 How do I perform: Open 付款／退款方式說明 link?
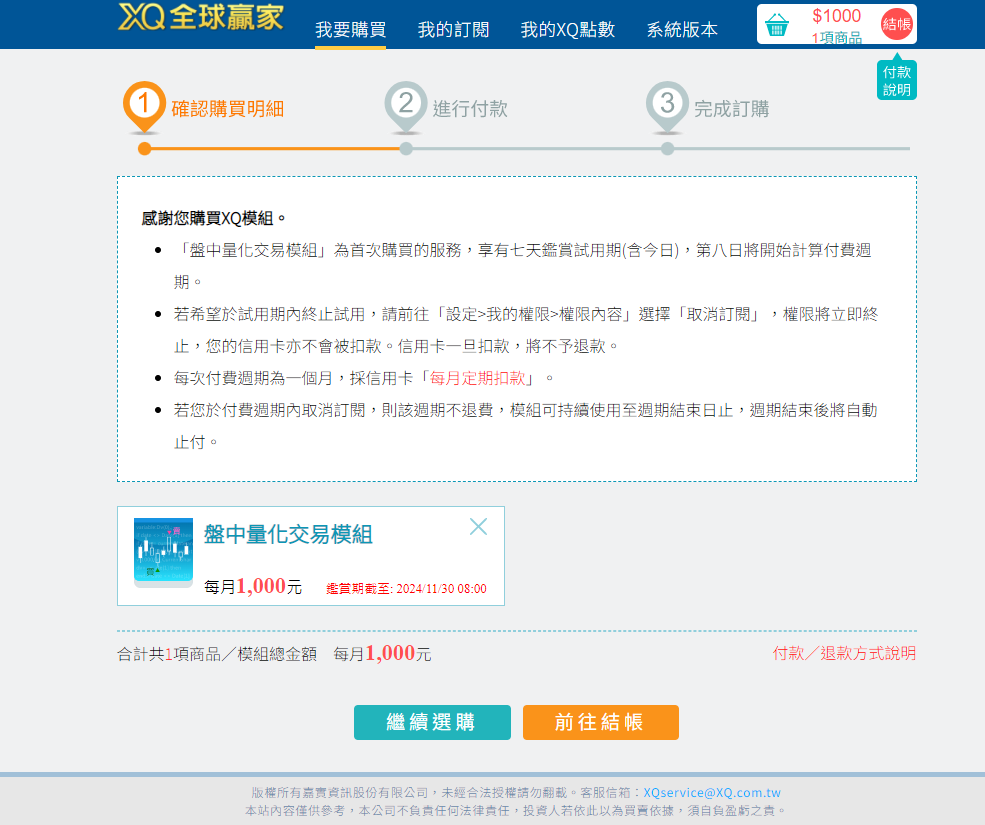pos(844,653)
